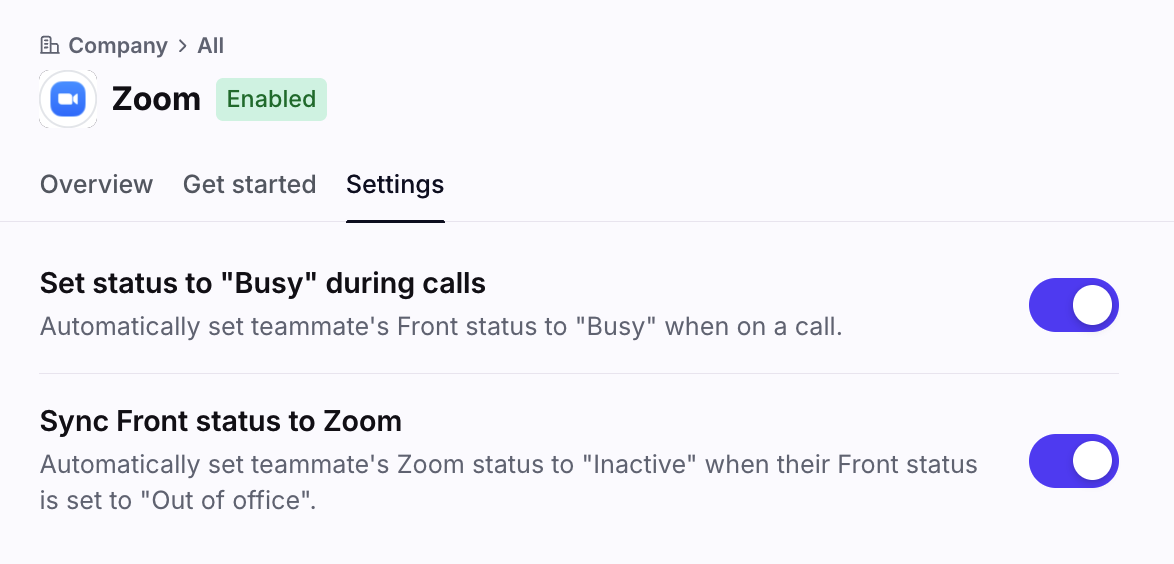Open the Get started tab
1174x564 pixels.
249,185
